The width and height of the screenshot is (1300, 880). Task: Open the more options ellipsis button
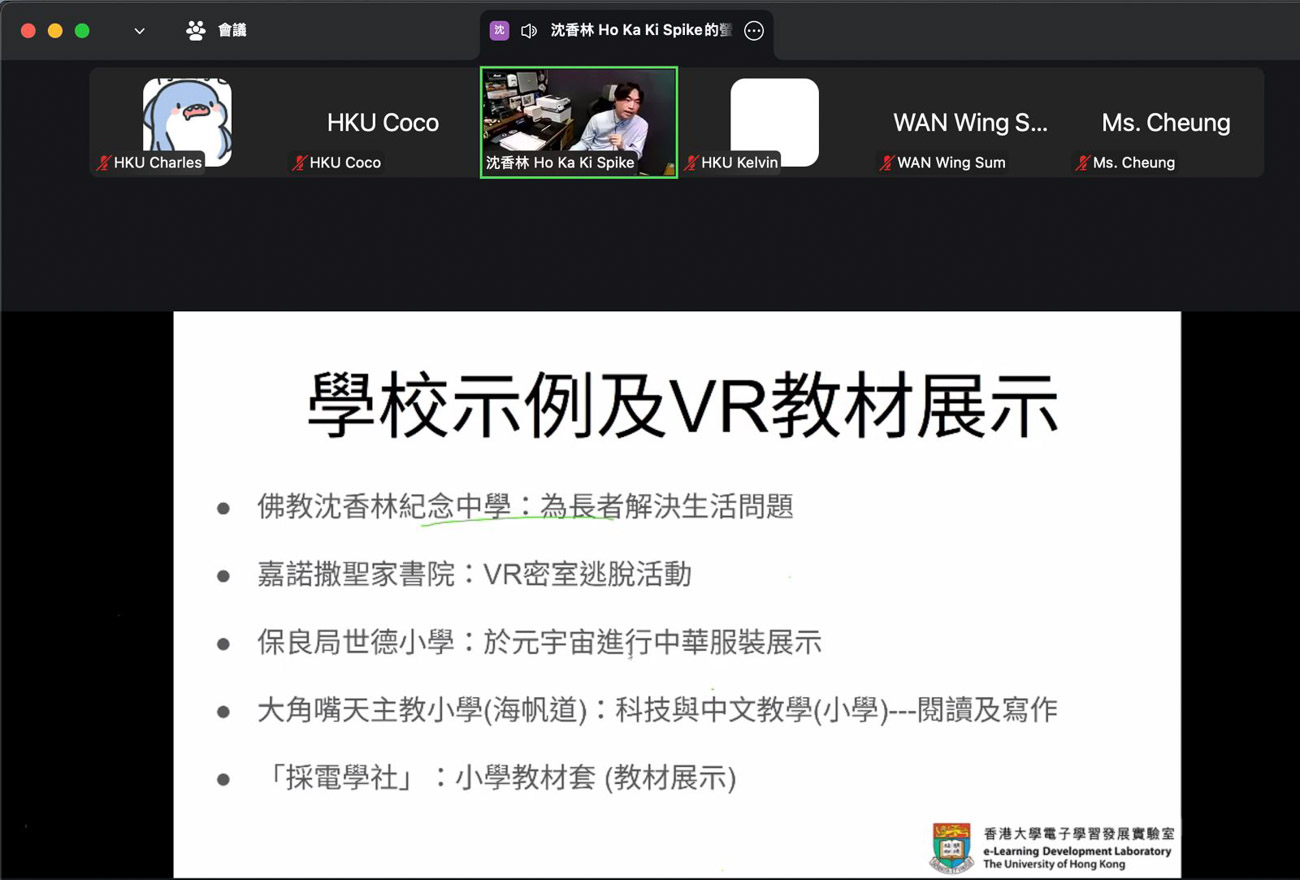point(754,31)
